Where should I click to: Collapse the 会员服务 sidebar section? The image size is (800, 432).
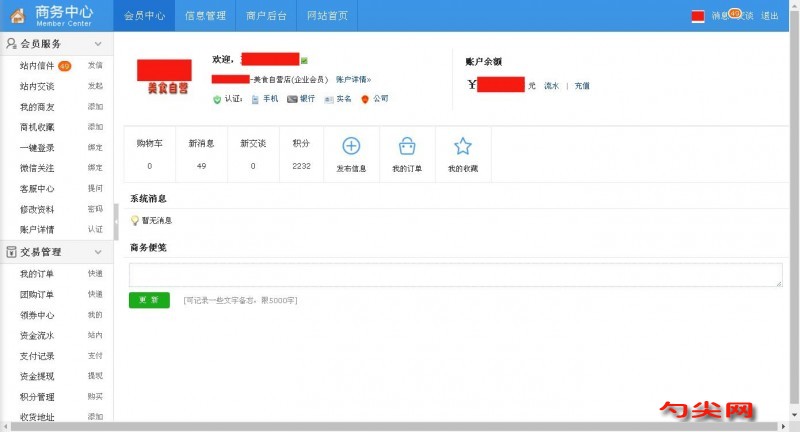pyautogui.click(x=98, y=45)
